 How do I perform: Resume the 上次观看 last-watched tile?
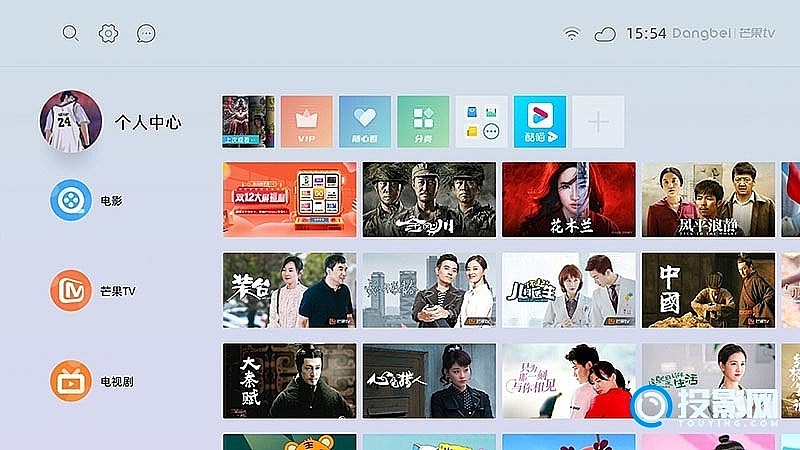pyautogui.click(x=248, y=121)
